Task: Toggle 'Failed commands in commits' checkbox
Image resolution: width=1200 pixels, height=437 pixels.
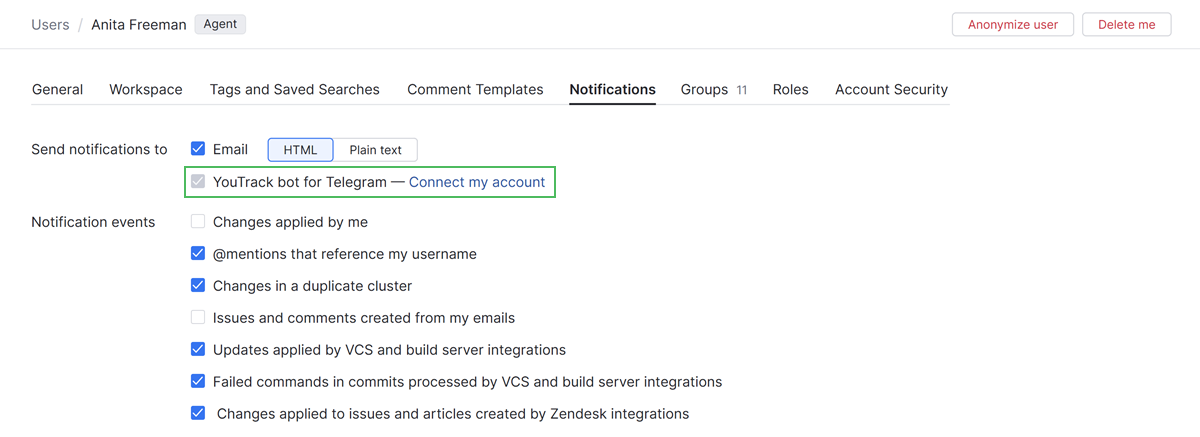Action: click(198, 382)
